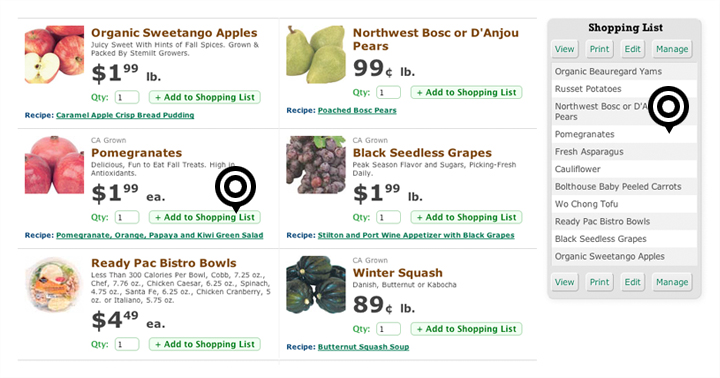Open the Caramel Apple Crisp Bread Pudding recipe
720x378 pixels.
point(125,115)
